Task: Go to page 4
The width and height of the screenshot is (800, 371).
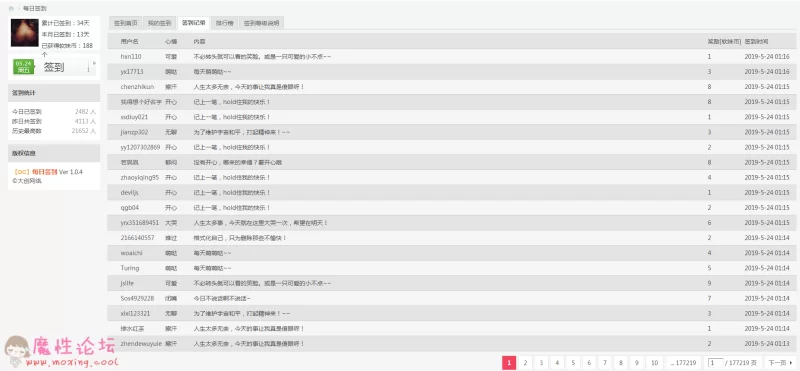Action: [x=557, y=363]
